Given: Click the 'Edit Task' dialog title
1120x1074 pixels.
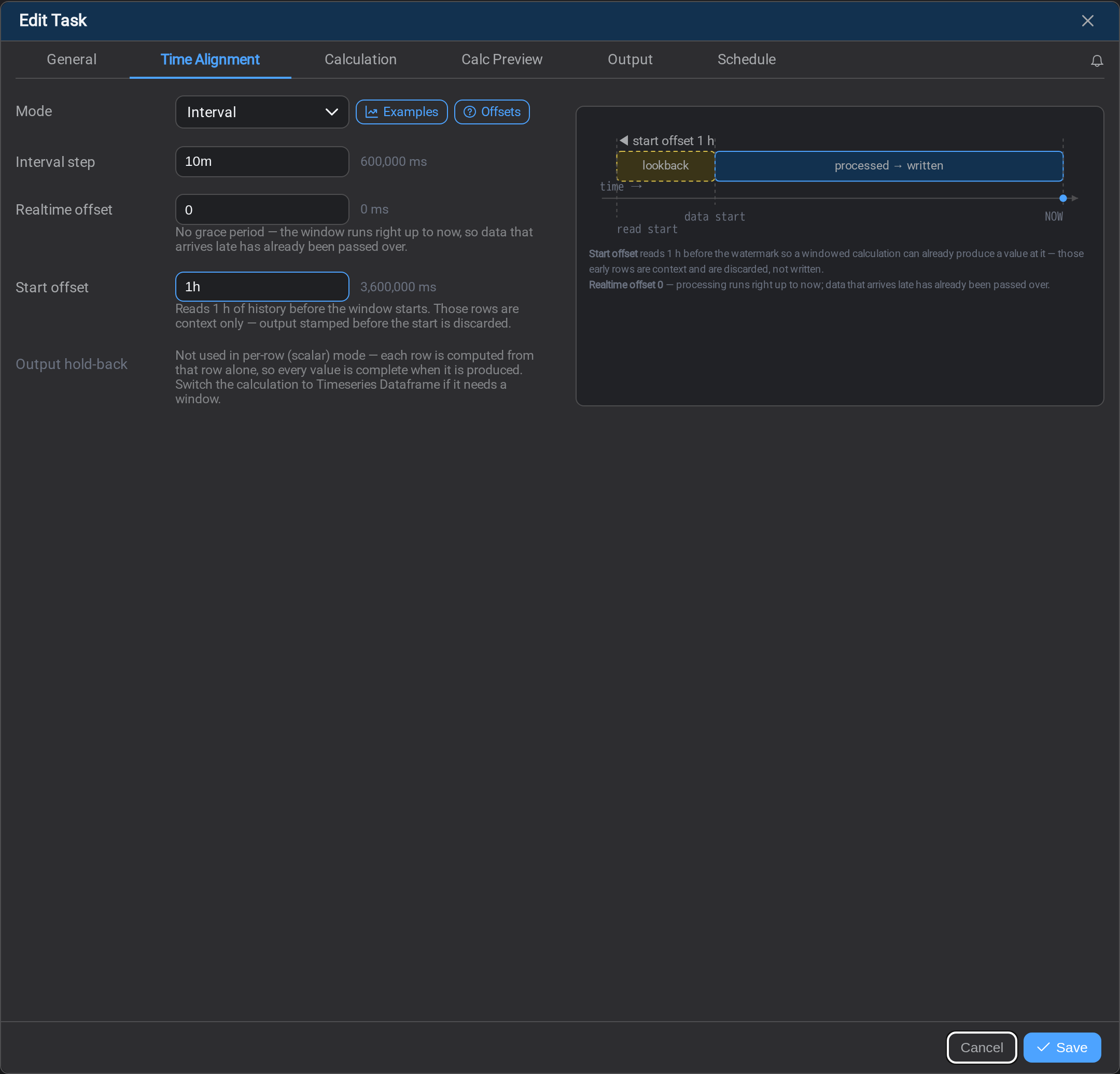Looking at the screenshot, I should (53, 21).
